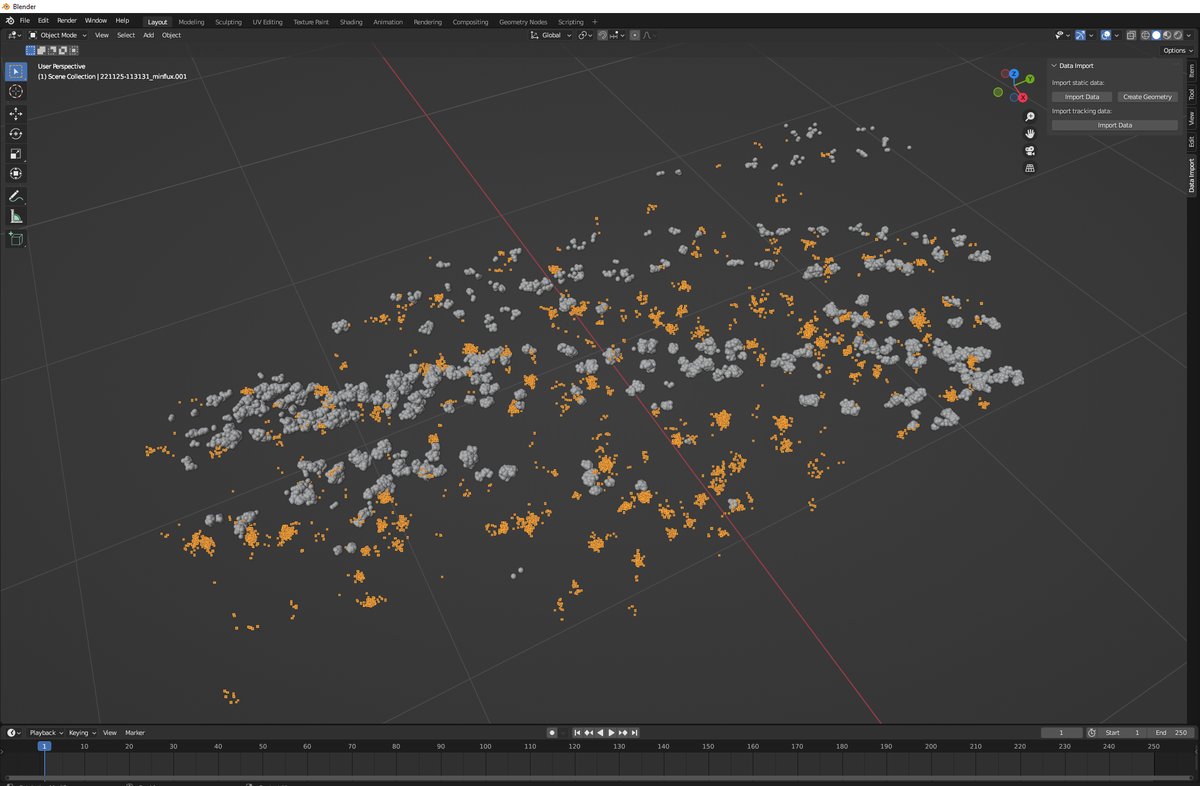The height and width of the screenshot is (786, 1200).
Task: Select the Annotate tool
Action: click(16, 197)
